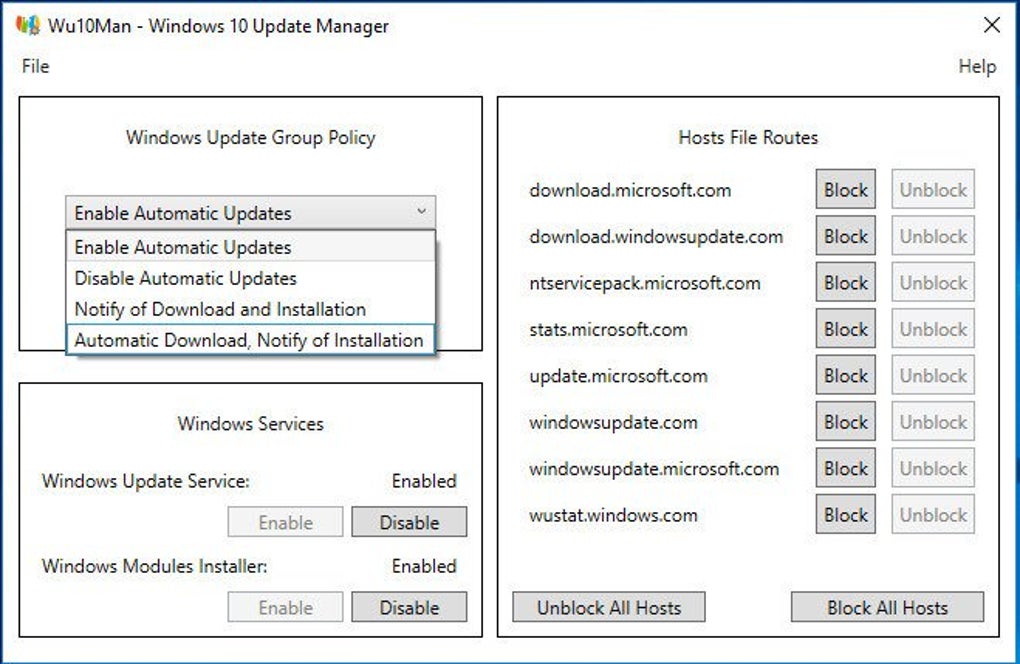Click the Windows Modules Installer: label
This screenshot has width=1020, height=664.
coord(155,566)
